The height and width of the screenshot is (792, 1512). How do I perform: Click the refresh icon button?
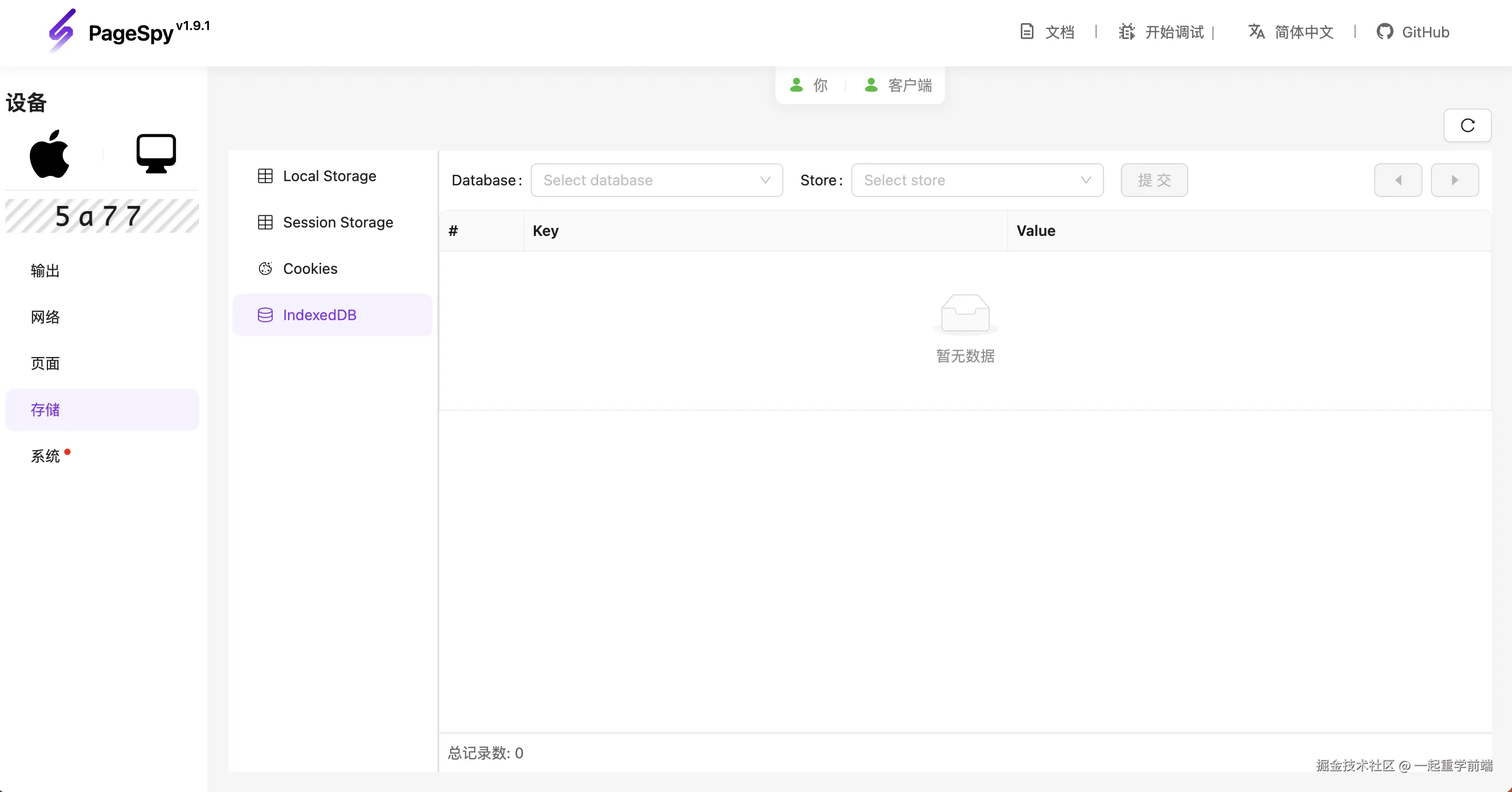point(1467,125)
